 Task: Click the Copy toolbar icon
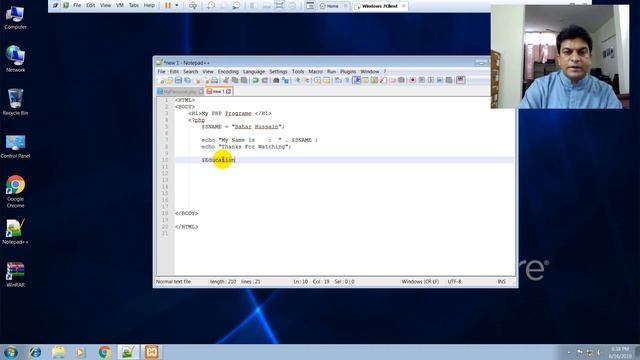tap(235, 80)
